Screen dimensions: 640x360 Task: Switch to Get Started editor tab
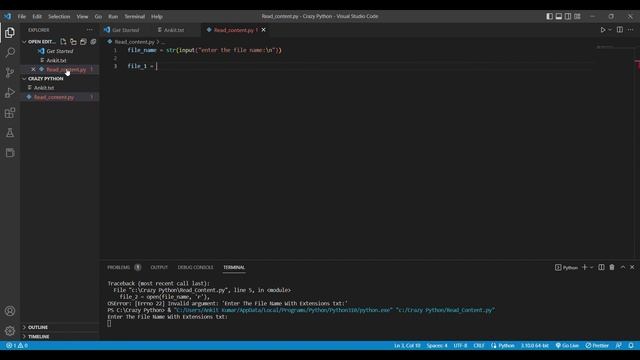pos(125,30)
